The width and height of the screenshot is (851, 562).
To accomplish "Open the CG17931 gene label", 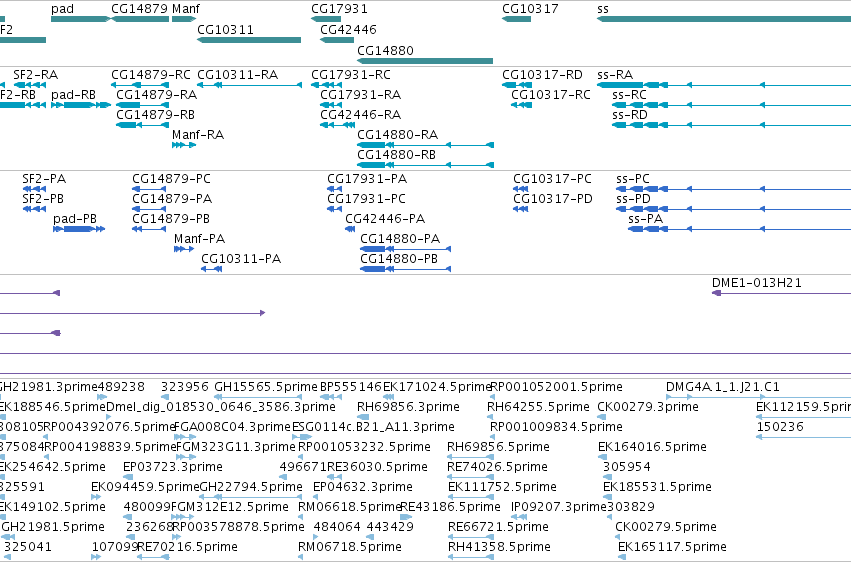I will click(x=339, y=9).
